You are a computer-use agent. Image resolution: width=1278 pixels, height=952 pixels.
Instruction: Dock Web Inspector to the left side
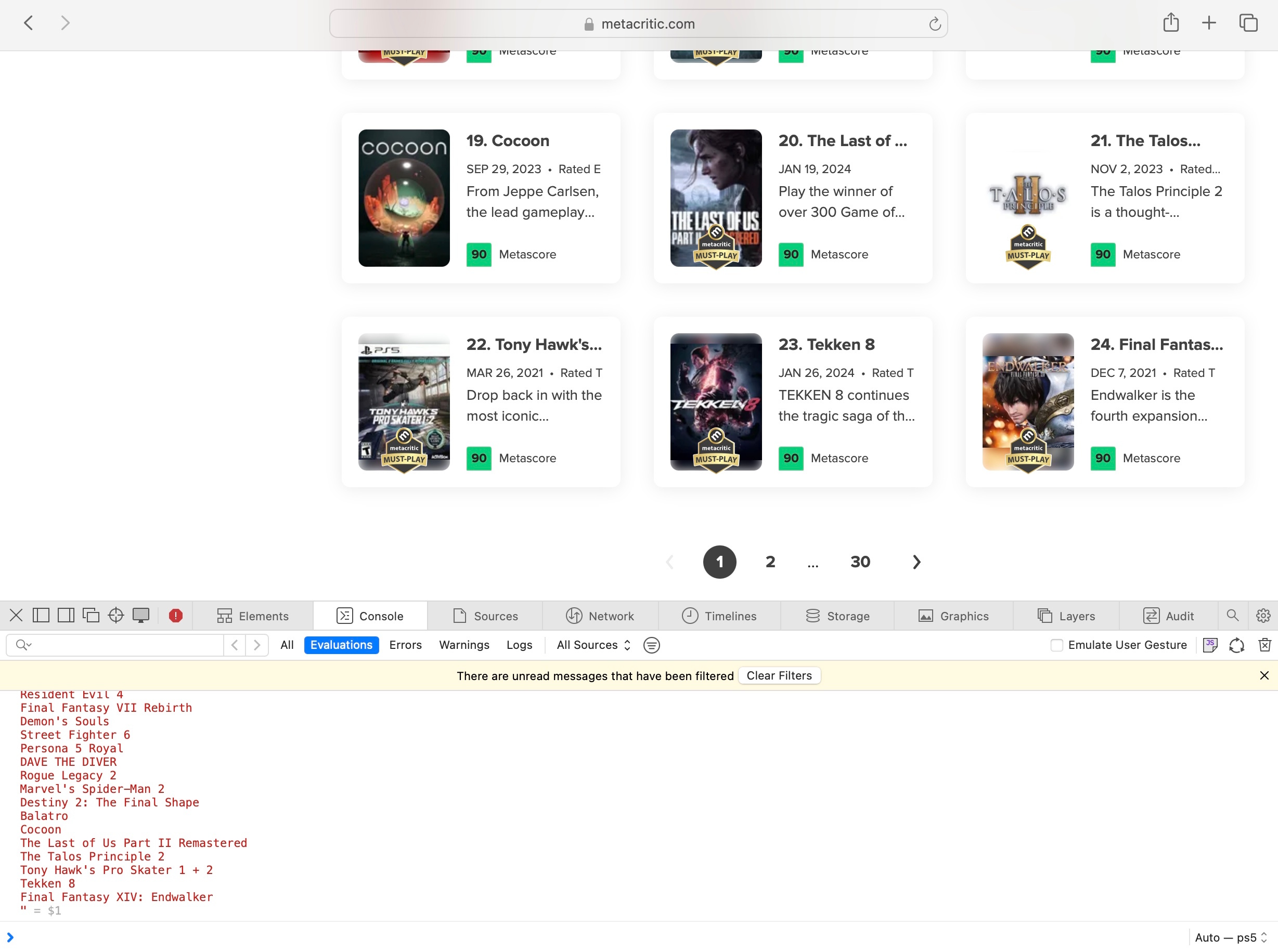click(41, 616)
